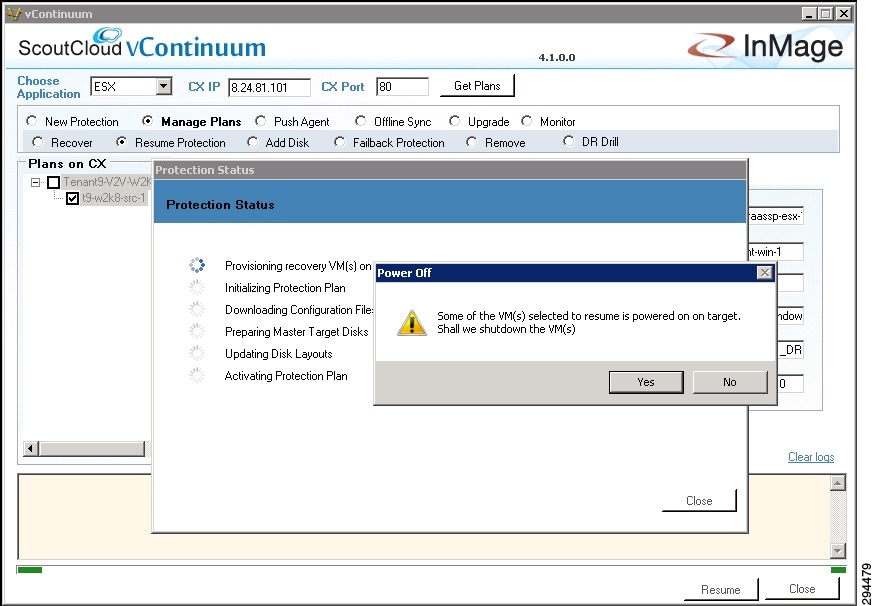Click the spinner beside Preparing Master Target Disks

coord(197,331)
